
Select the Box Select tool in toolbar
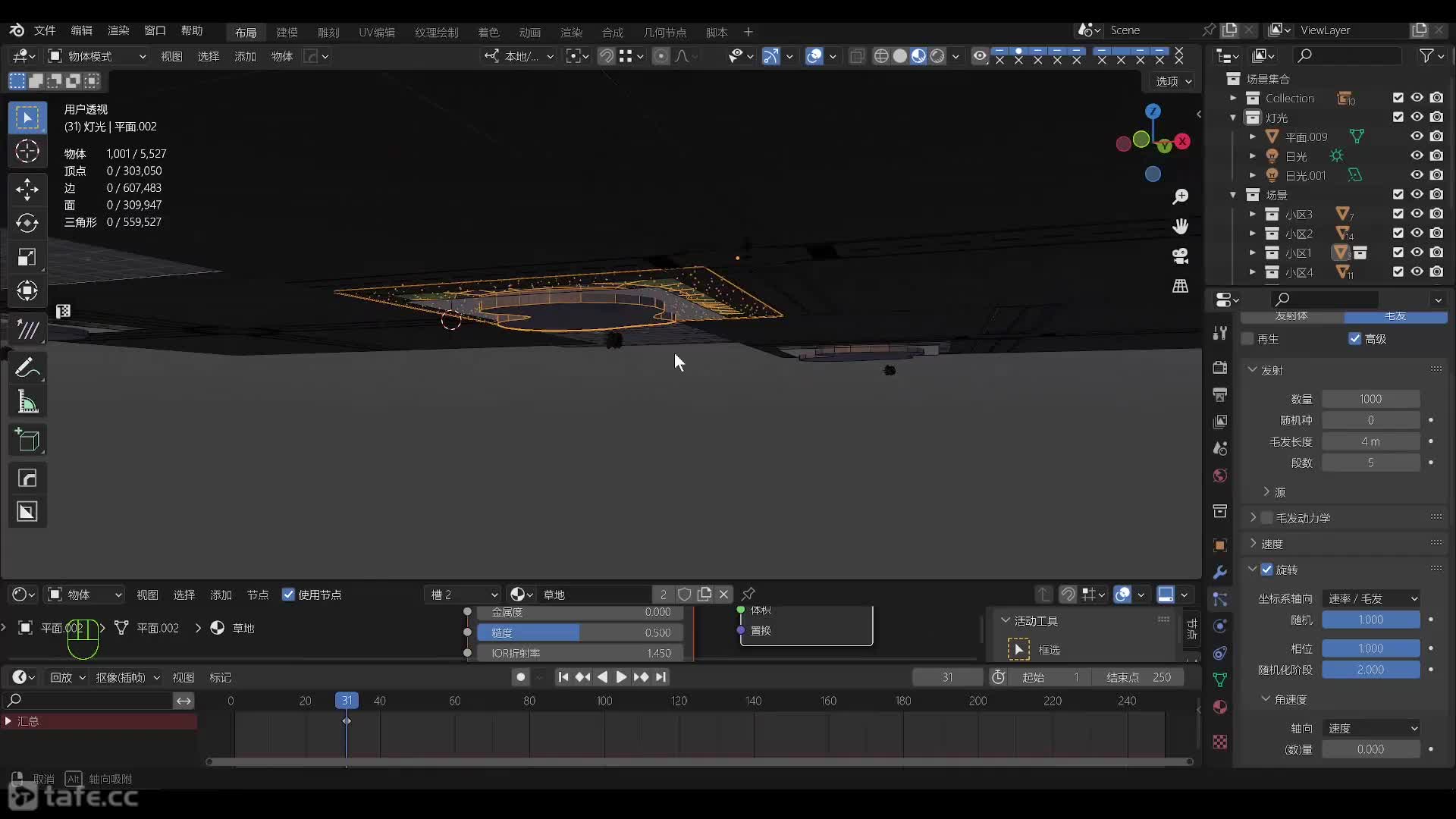(x=27, y=118)
